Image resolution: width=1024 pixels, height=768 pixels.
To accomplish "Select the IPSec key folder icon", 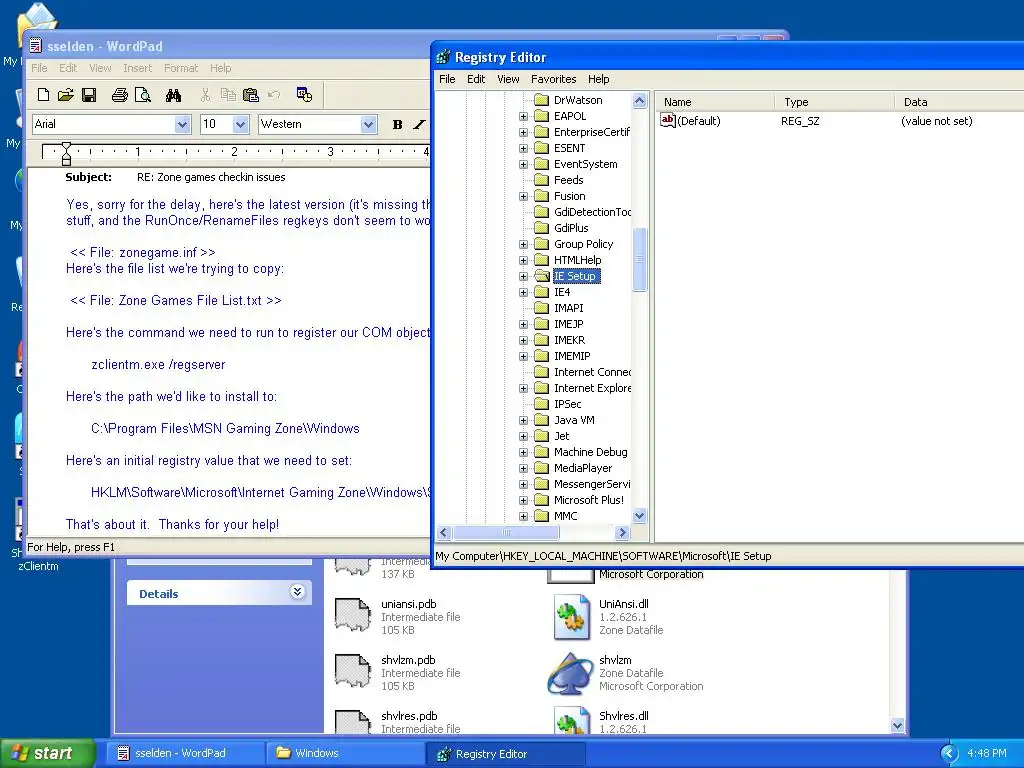I will click(x=541, y=404).
